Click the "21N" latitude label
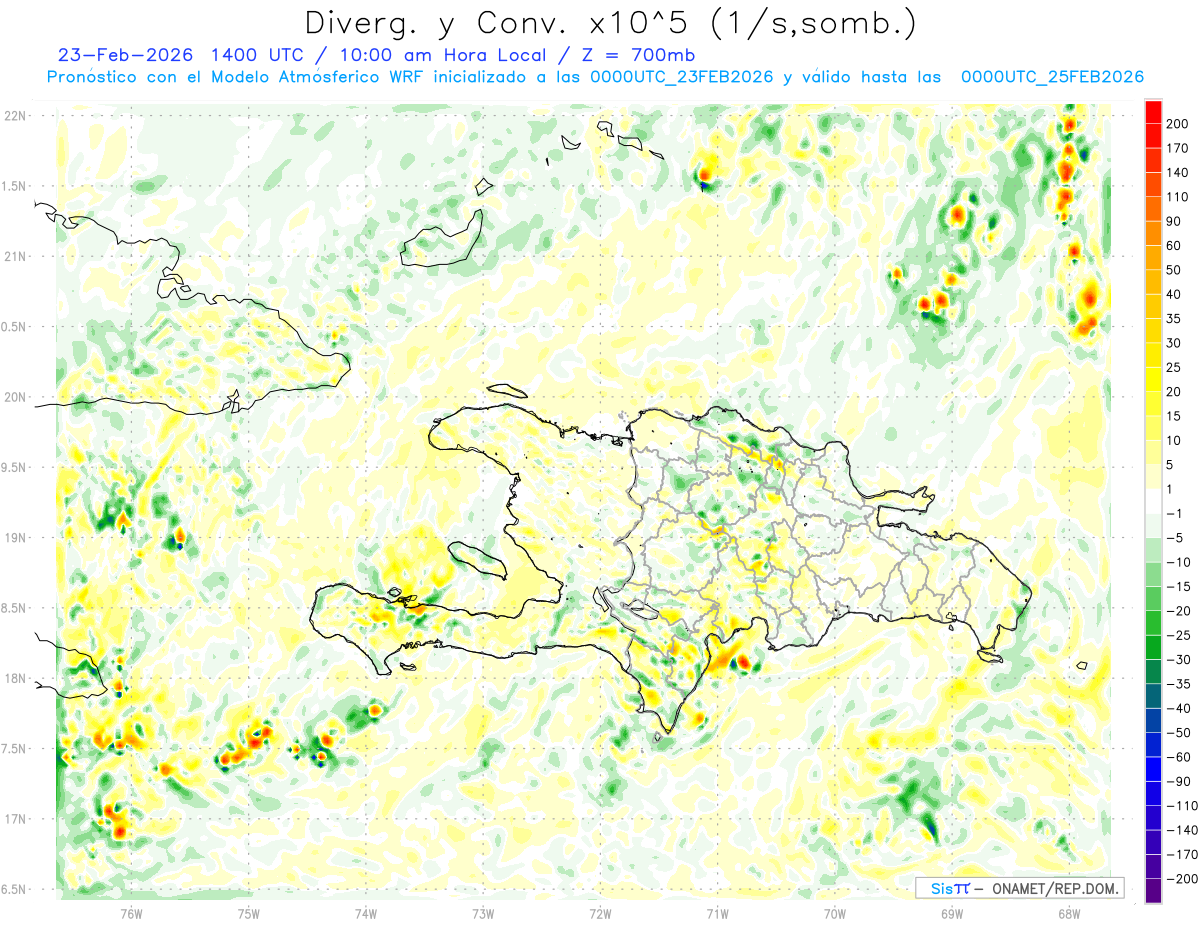This screenshot has height=927, width=1200. (x=15, y=256)
